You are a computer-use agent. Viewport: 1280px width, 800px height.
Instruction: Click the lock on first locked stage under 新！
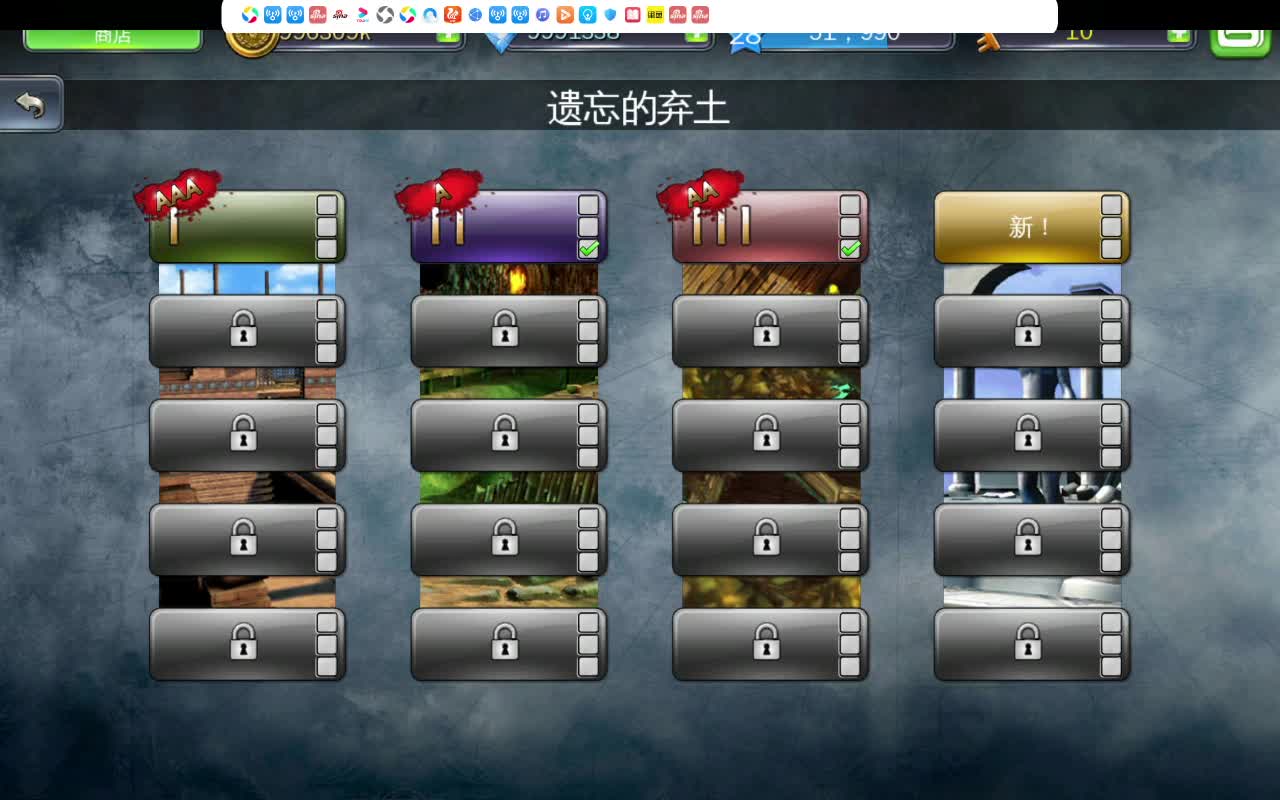(x=1028, y=328)
